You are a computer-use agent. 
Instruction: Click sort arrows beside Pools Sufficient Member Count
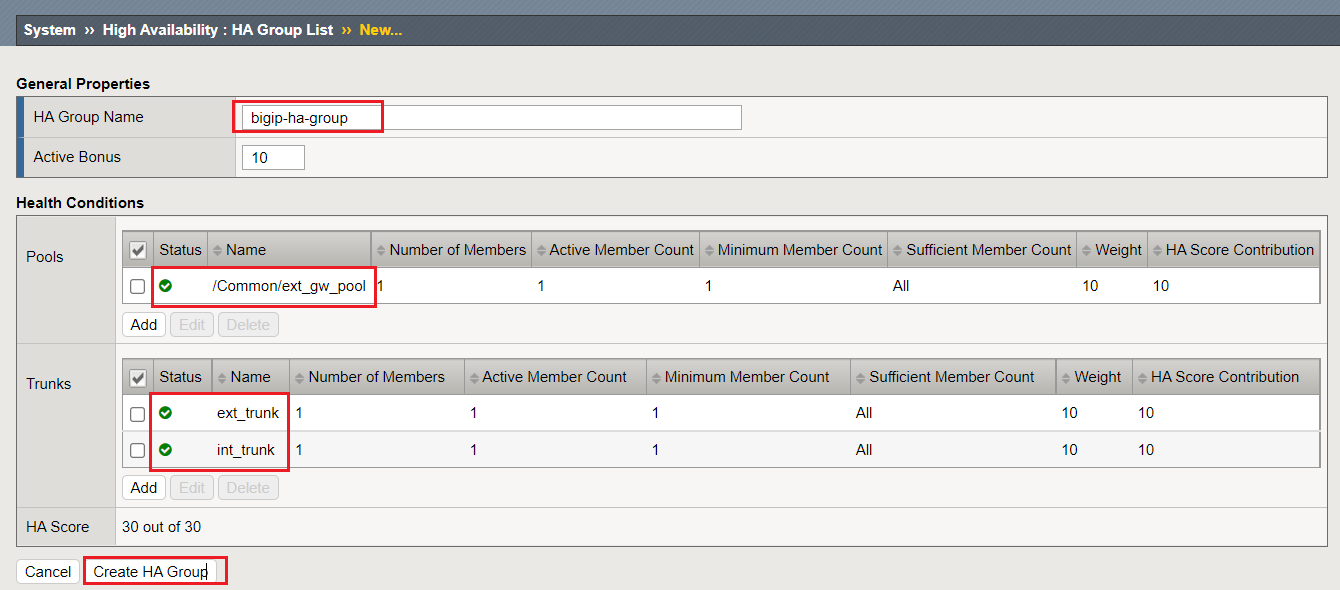(898, 250)
